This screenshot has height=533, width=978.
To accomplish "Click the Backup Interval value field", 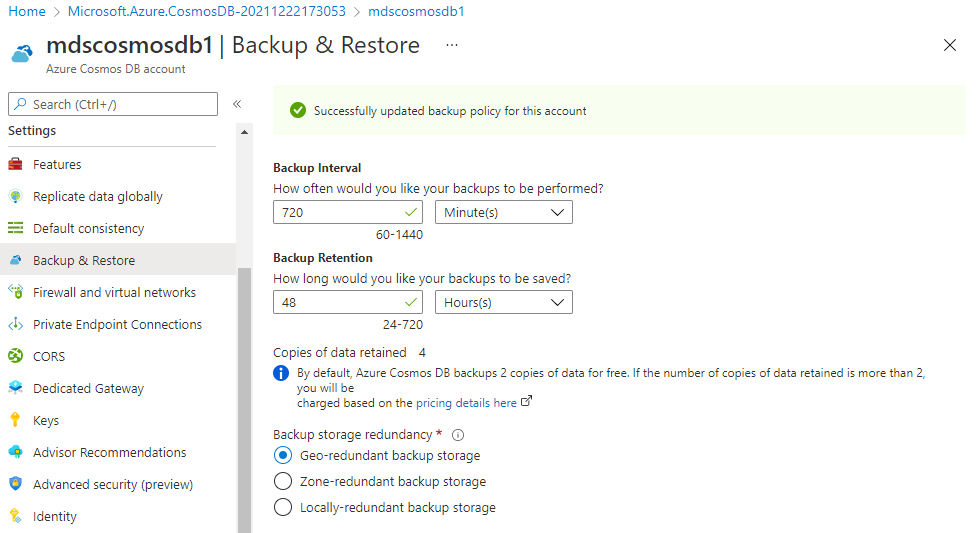I will 347,213.
